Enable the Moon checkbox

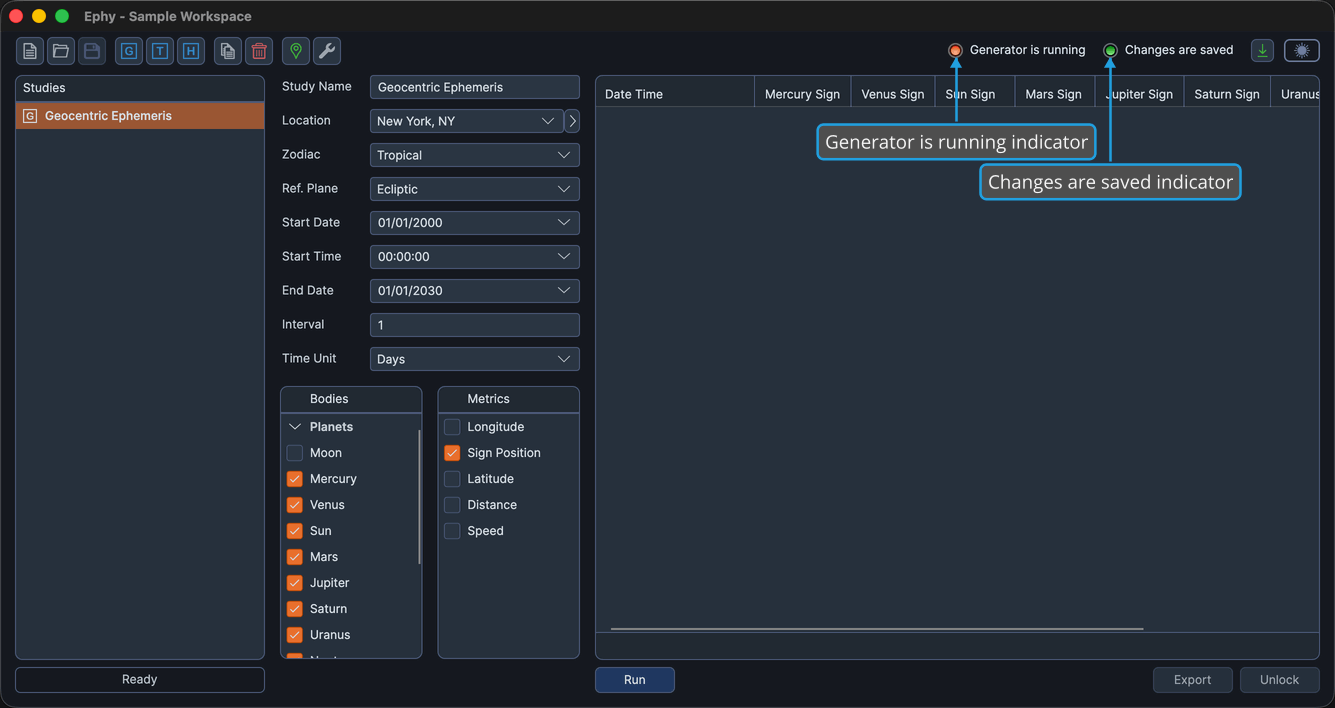(295, 453)
